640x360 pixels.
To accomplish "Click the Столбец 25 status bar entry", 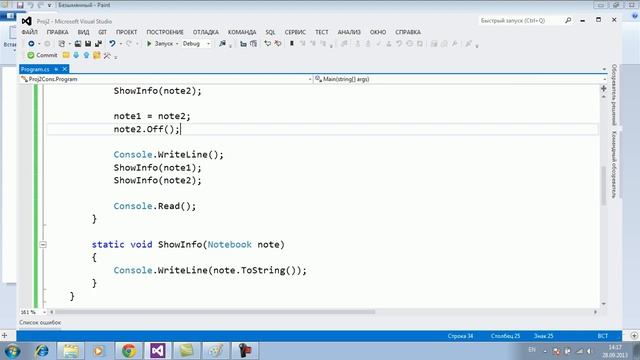I will 505,336.
